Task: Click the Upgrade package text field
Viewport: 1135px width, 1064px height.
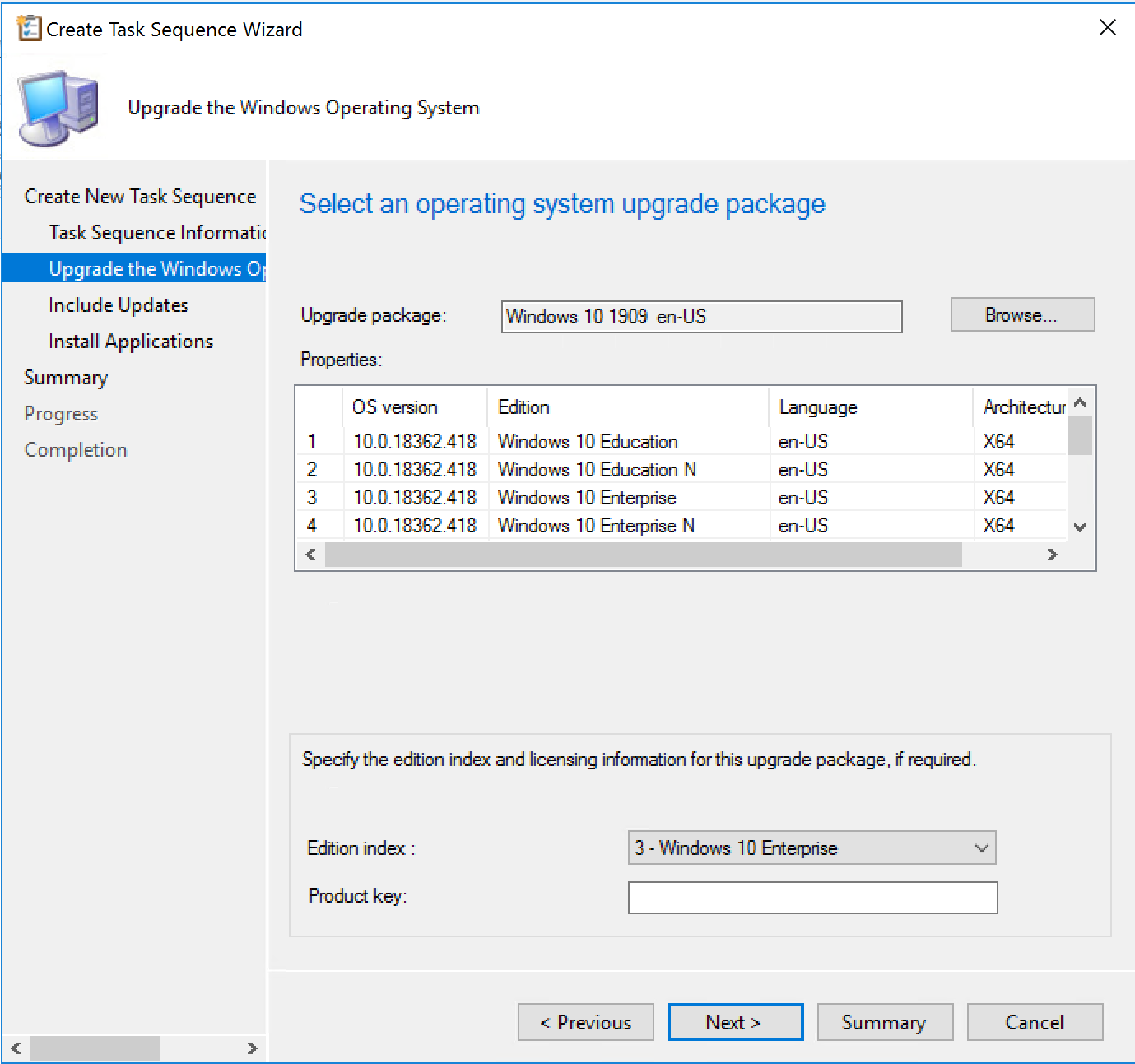Action: pos(701,317)
